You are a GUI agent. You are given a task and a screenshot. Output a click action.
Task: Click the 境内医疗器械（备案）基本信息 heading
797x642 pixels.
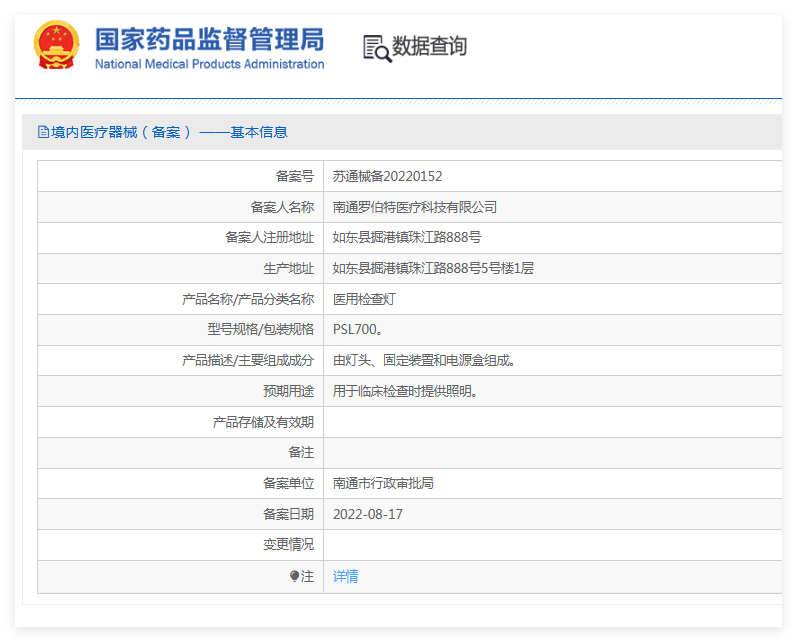[x=169, y=132]
